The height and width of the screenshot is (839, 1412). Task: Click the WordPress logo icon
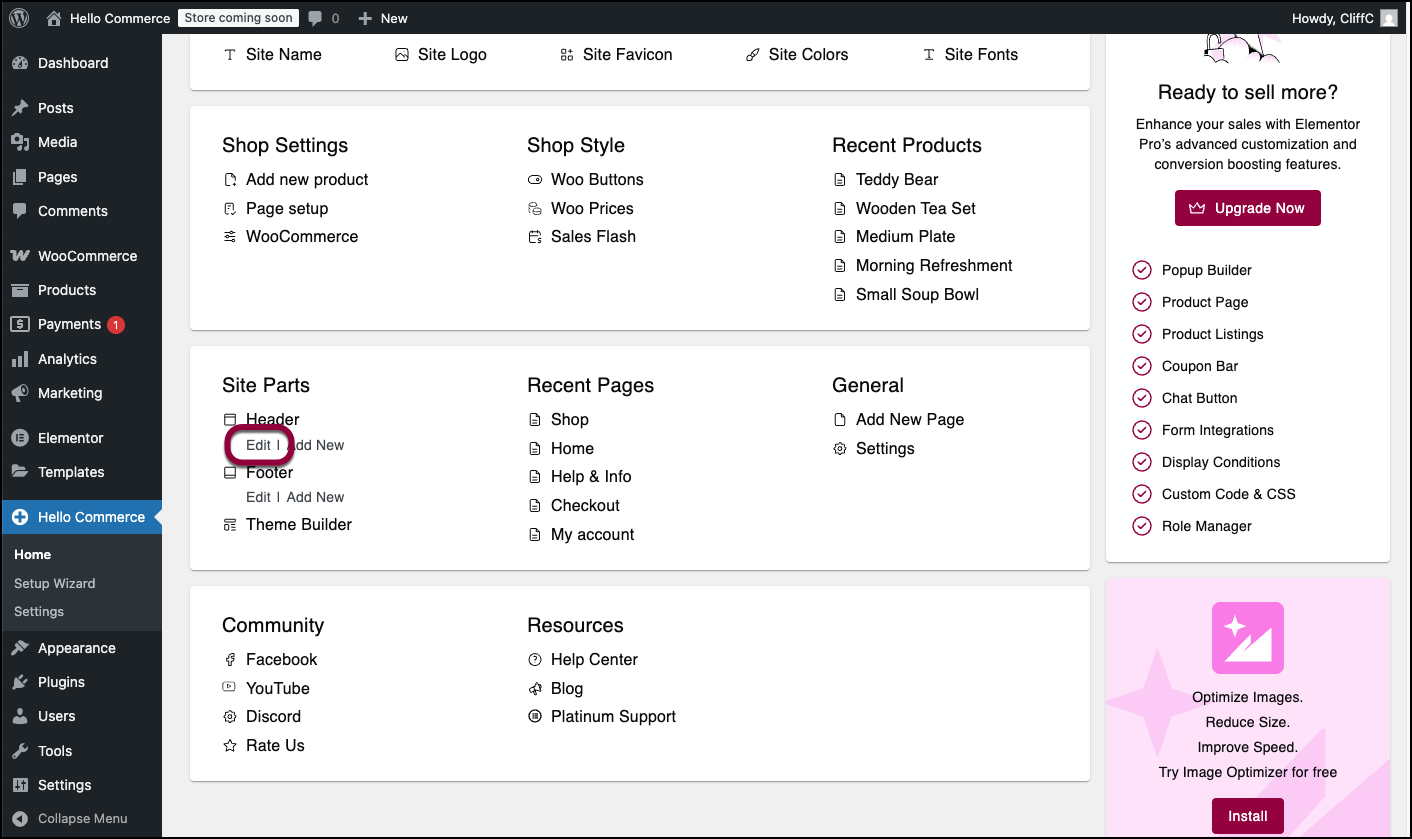(x=19, y=17)
